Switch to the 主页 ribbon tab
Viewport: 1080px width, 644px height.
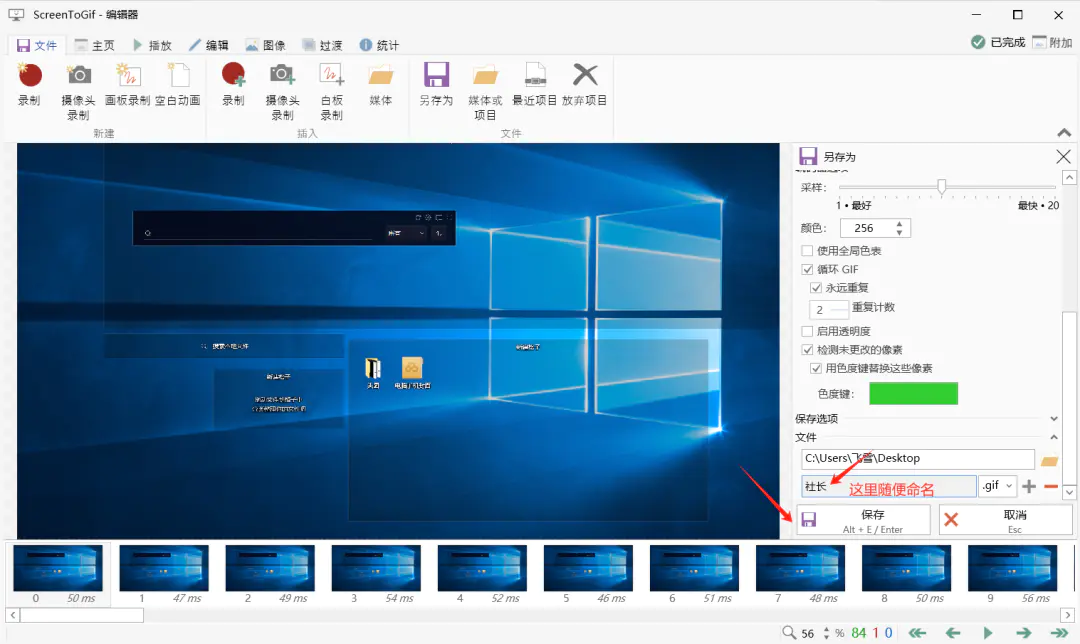coord(94,45)
